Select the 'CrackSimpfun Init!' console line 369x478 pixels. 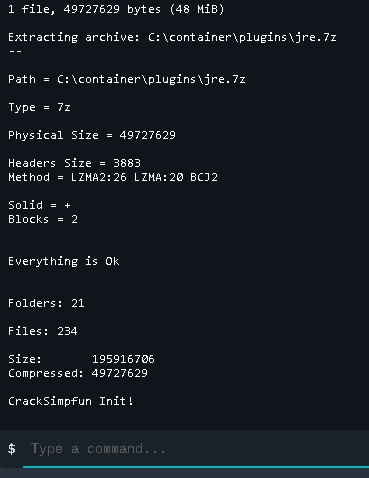71,401
